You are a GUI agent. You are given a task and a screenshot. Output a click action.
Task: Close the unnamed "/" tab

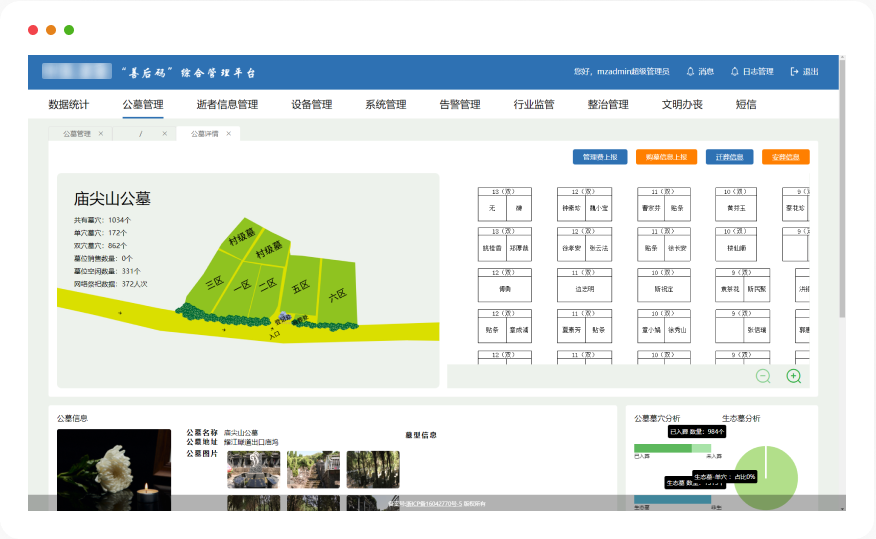(165, 133)
